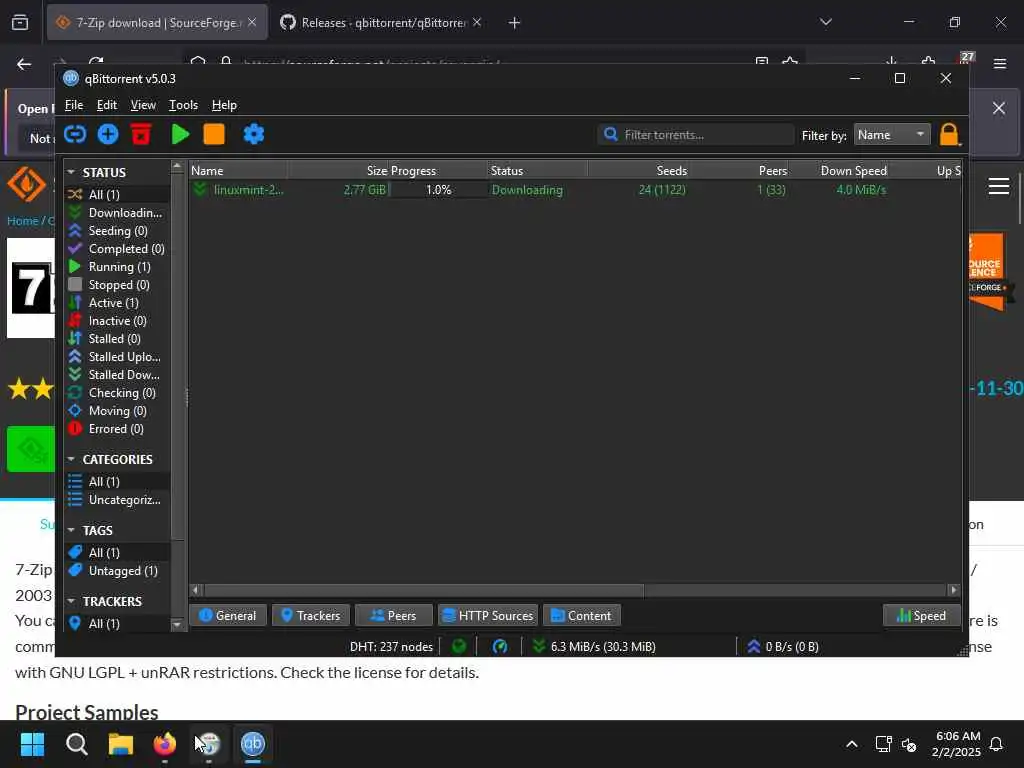
Task: Open a new Firefox tab with plus
Action: 514,23
